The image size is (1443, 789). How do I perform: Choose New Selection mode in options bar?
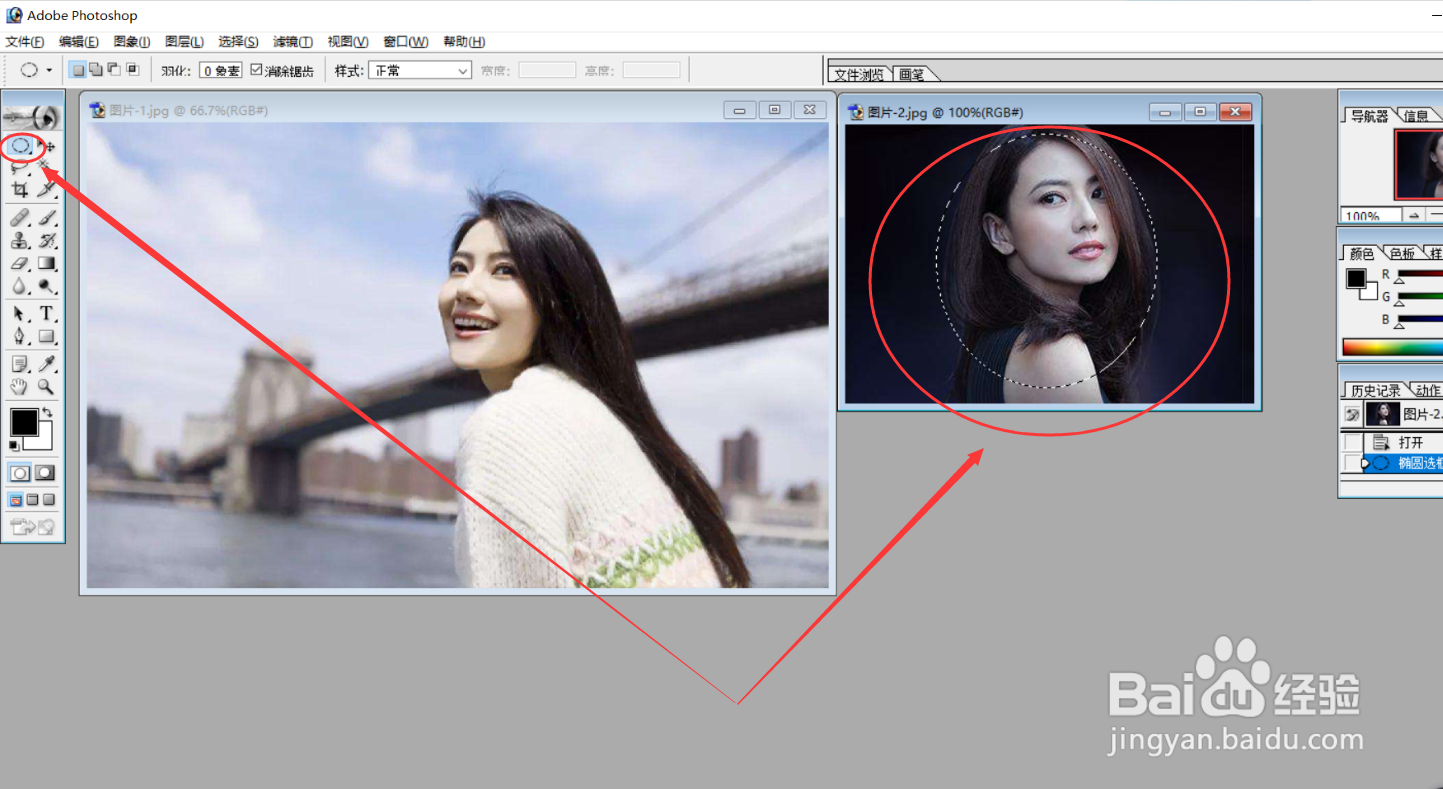coord(77,70)
